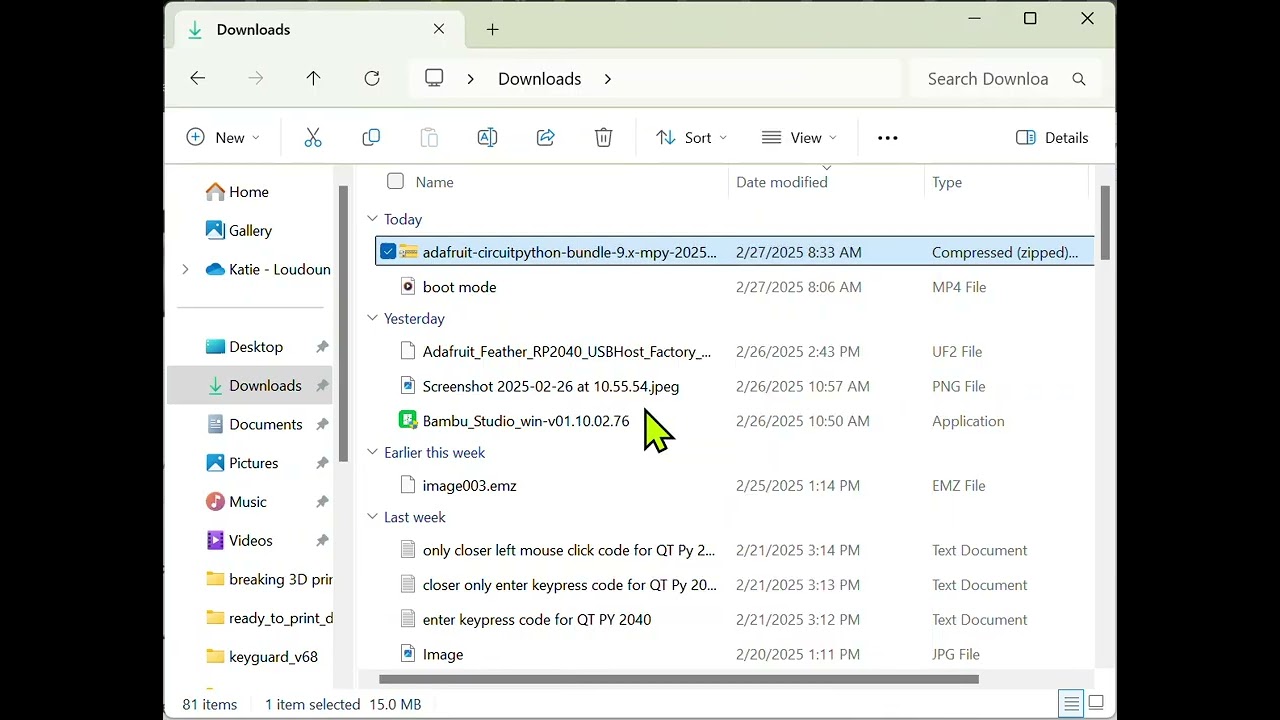Switch to large thumbnails view icon in status bar
Screen dimensions: 1280x720
pos(1096,704)
